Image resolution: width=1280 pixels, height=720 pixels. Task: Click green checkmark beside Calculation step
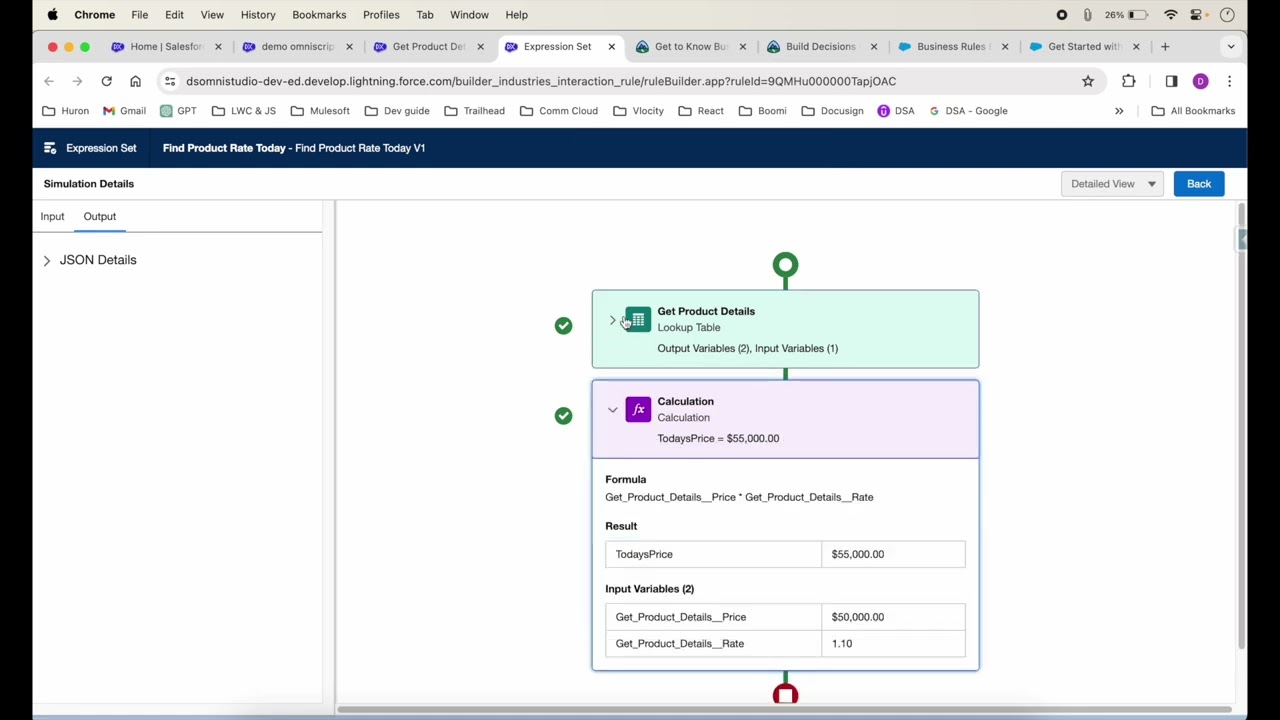pyautogui.click(x=563, y=416)
